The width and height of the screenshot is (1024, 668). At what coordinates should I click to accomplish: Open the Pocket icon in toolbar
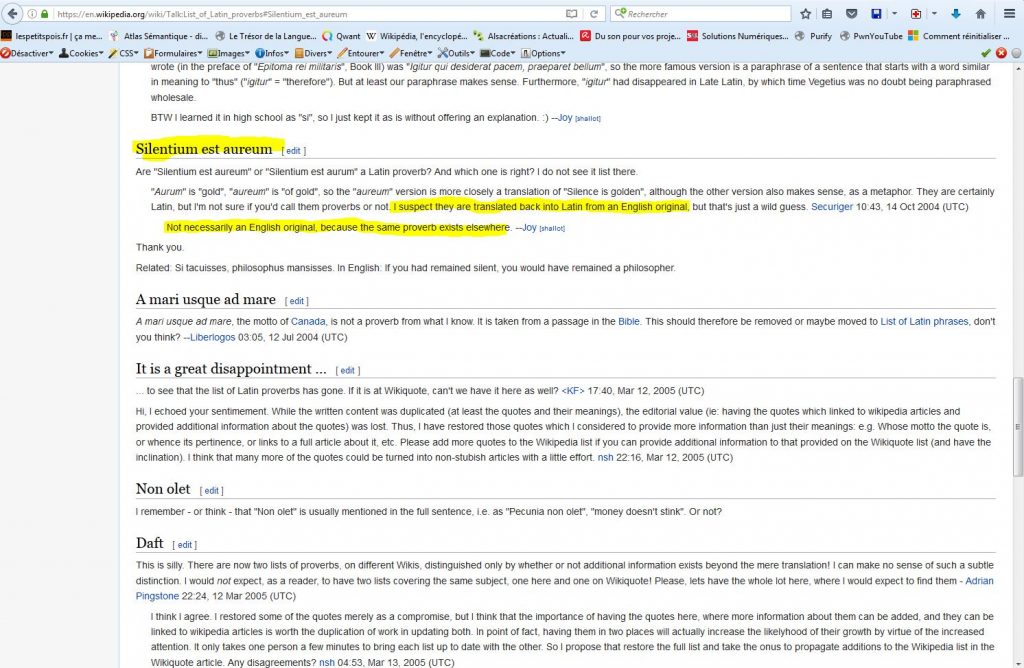pyautogui.click(x=851, y=14)
